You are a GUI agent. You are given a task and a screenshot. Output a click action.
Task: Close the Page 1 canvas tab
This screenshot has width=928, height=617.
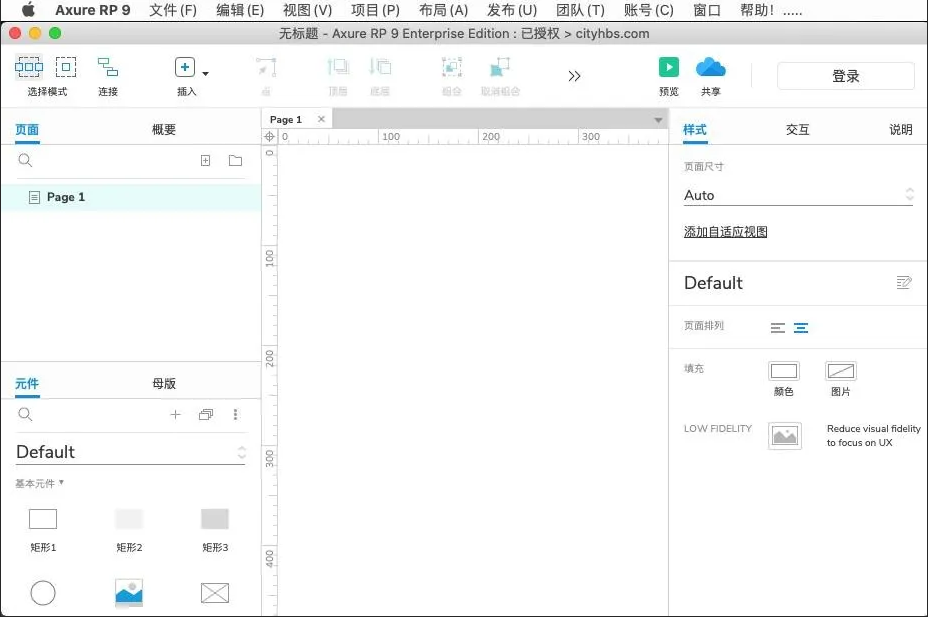pos(321,119)
